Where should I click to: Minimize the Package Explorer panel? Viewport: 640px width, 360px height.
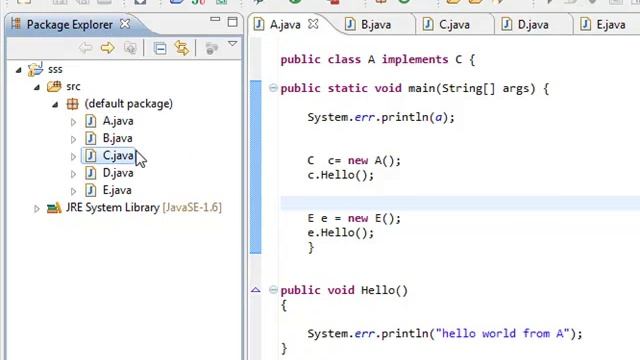pyautogui.click(x=215, y=20)
